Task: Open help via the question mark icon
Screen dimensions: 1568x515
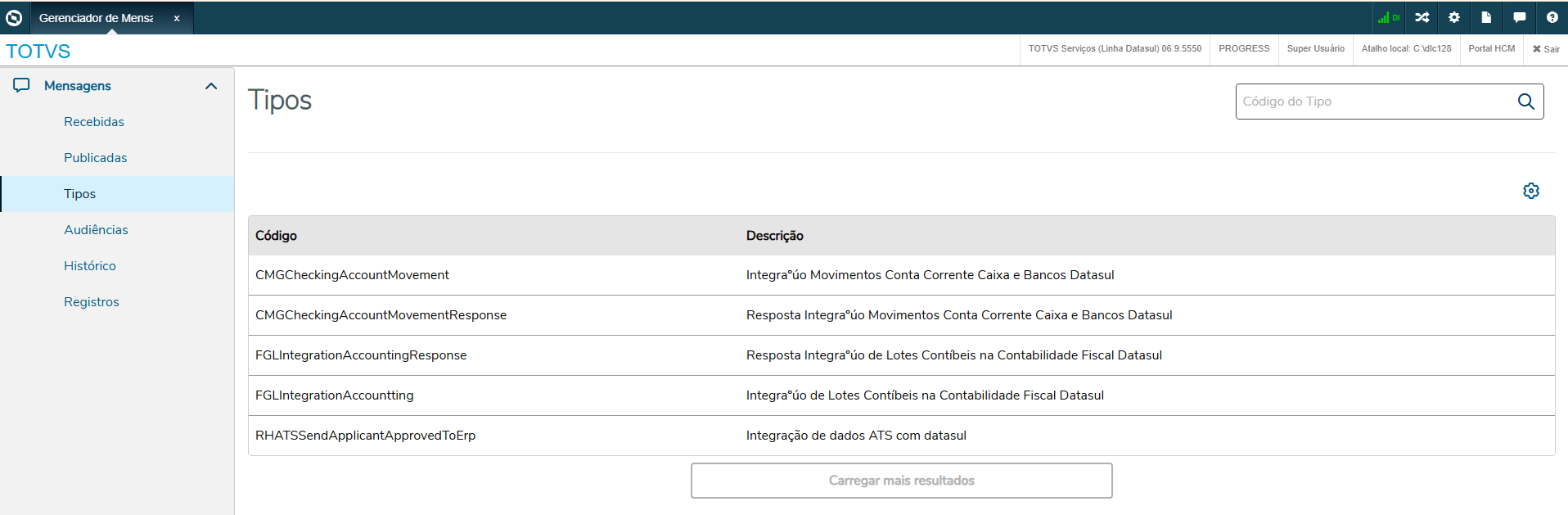Action: click(1552, 17)
